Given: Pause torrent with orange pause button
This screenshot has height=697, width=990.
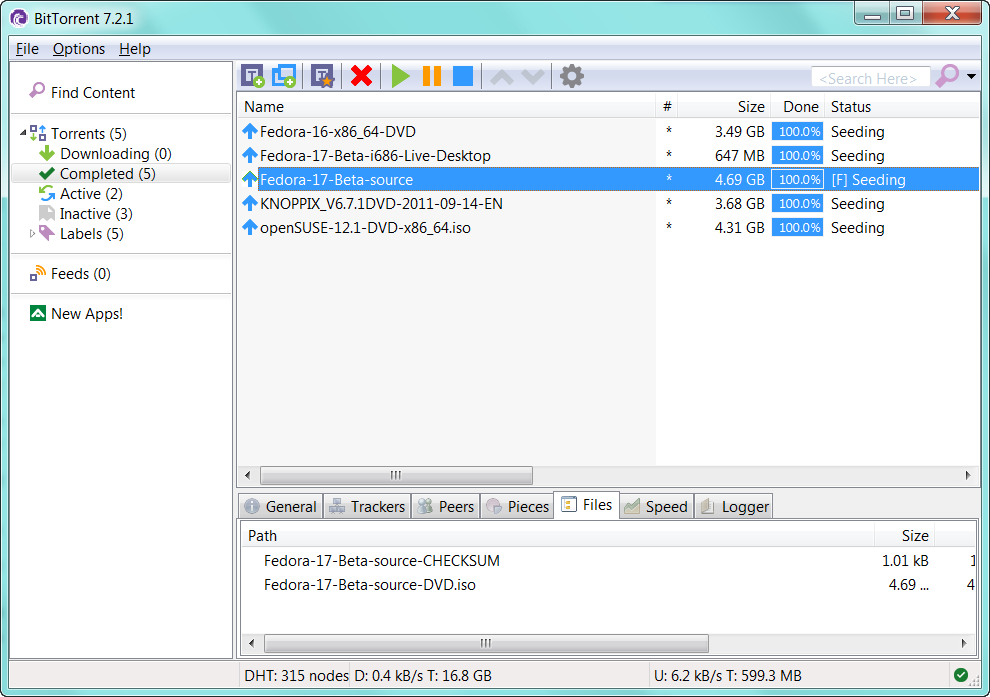Looking at the screenshot, I should coord(432,76).
